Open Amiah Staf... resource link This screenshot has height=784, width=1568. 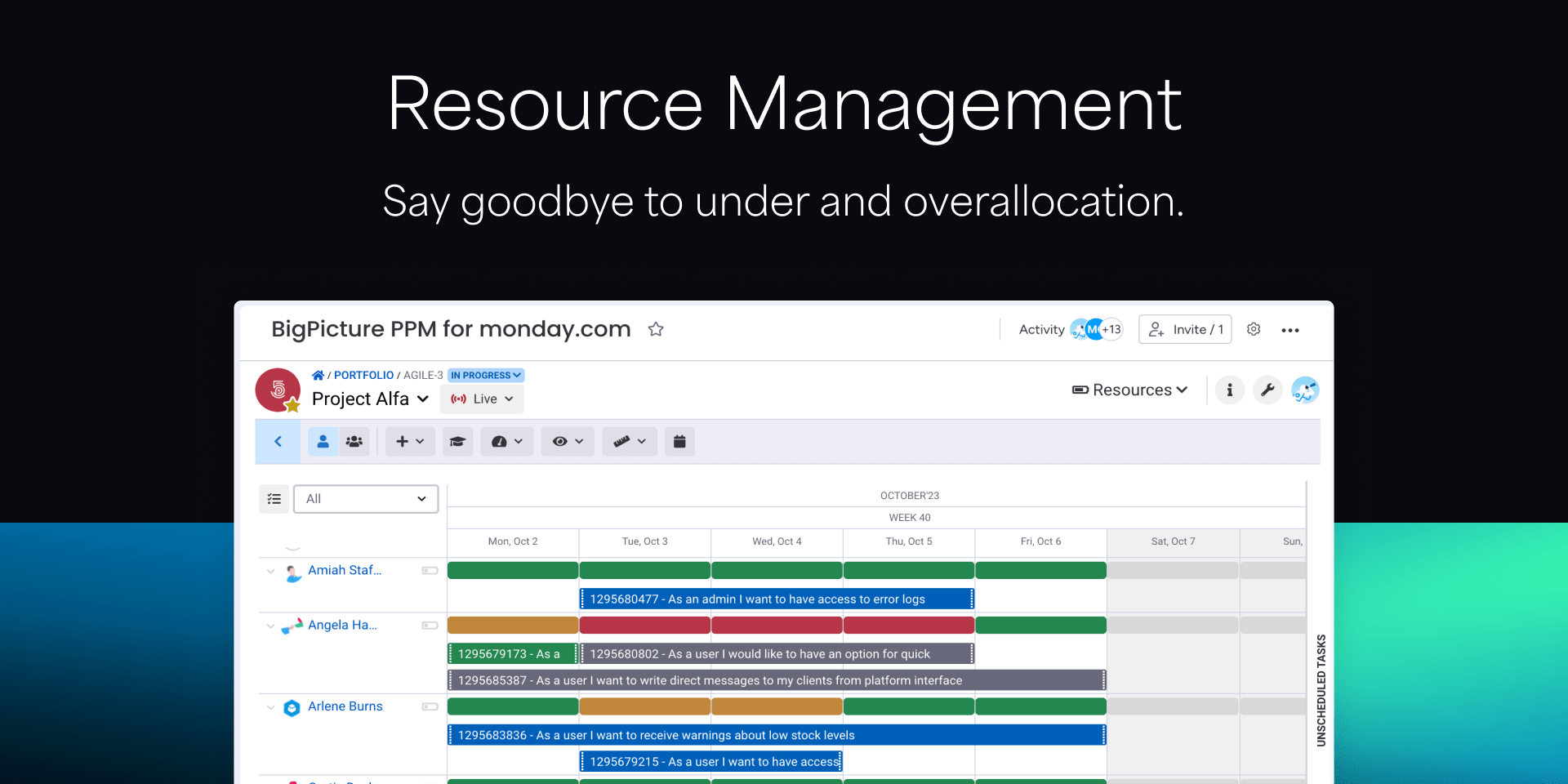pyautogui.click(x=345, y=570)
